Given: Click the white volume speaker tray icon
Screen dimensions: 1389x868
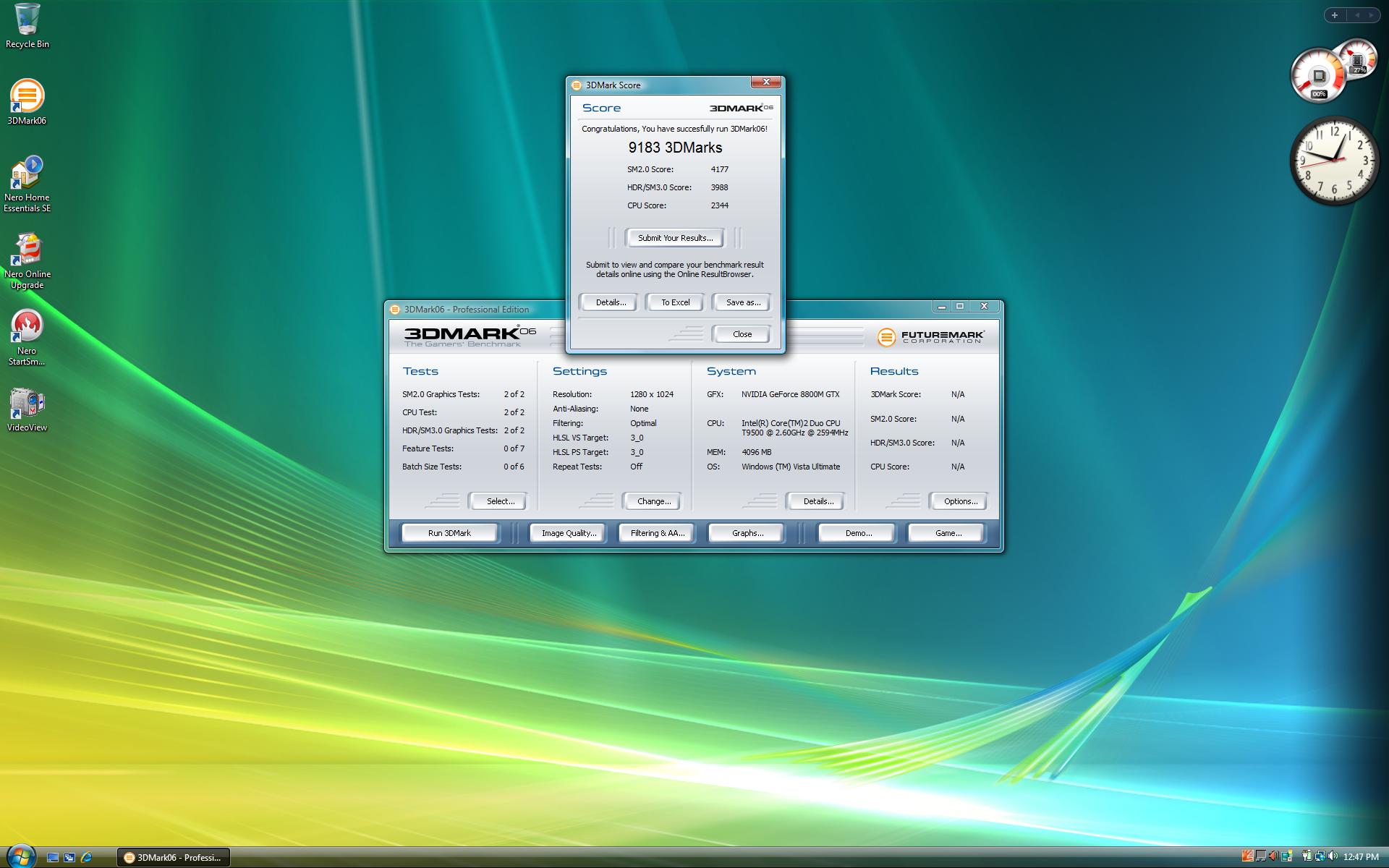Looking at the screenshot, I should point(1333,856).
